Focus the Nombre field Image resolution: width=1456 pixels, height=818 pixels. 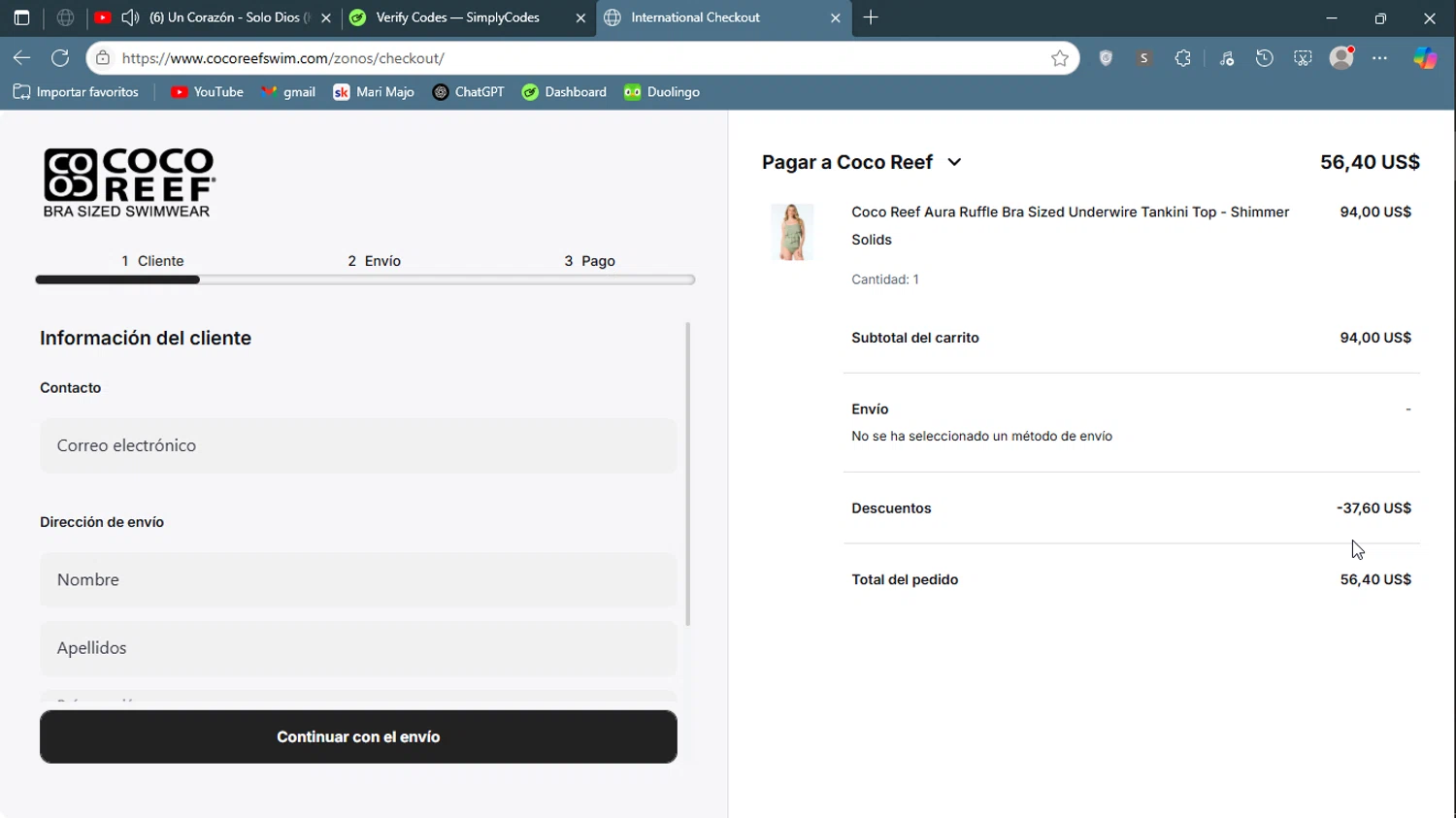(358, 580)
